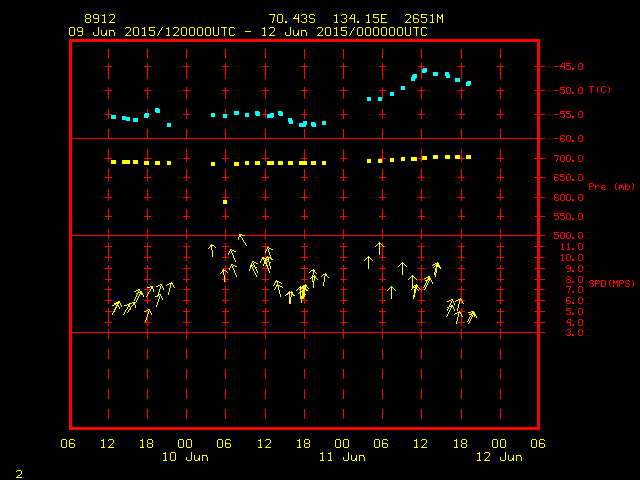The height and width of the screenshot is (480, 640).
Task: Click the 12 Jun date label
Action: [x=499, y=457]
